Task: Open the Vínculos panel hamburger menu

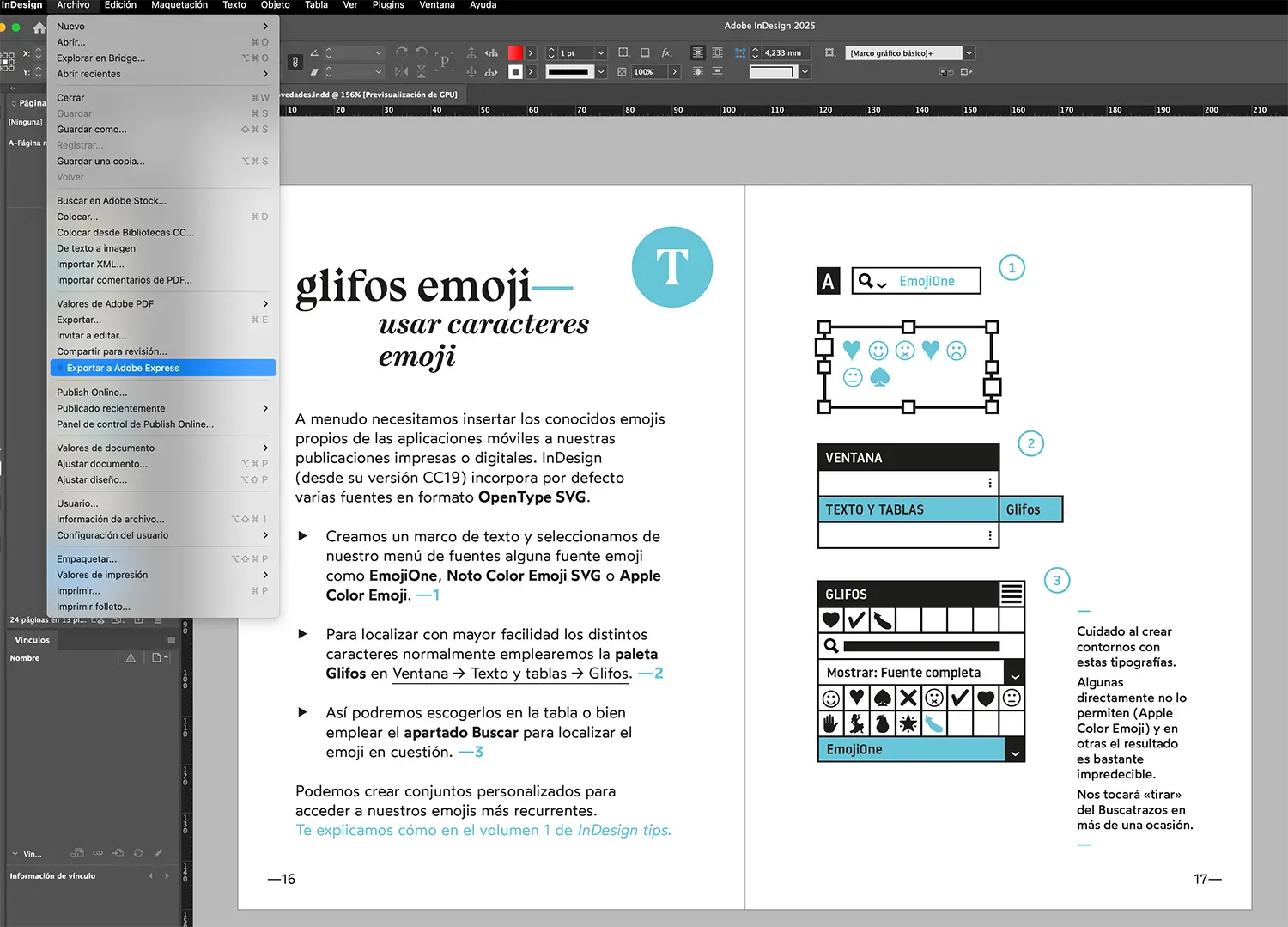Action: tap(171, 640)
